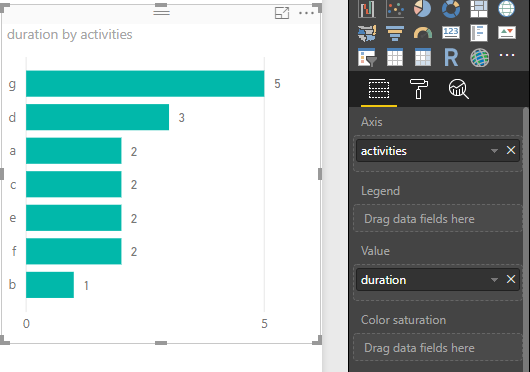The height and width of the screenshot is (372, 530).
Task: Select the R script visual
Action: tap(451, 57)
